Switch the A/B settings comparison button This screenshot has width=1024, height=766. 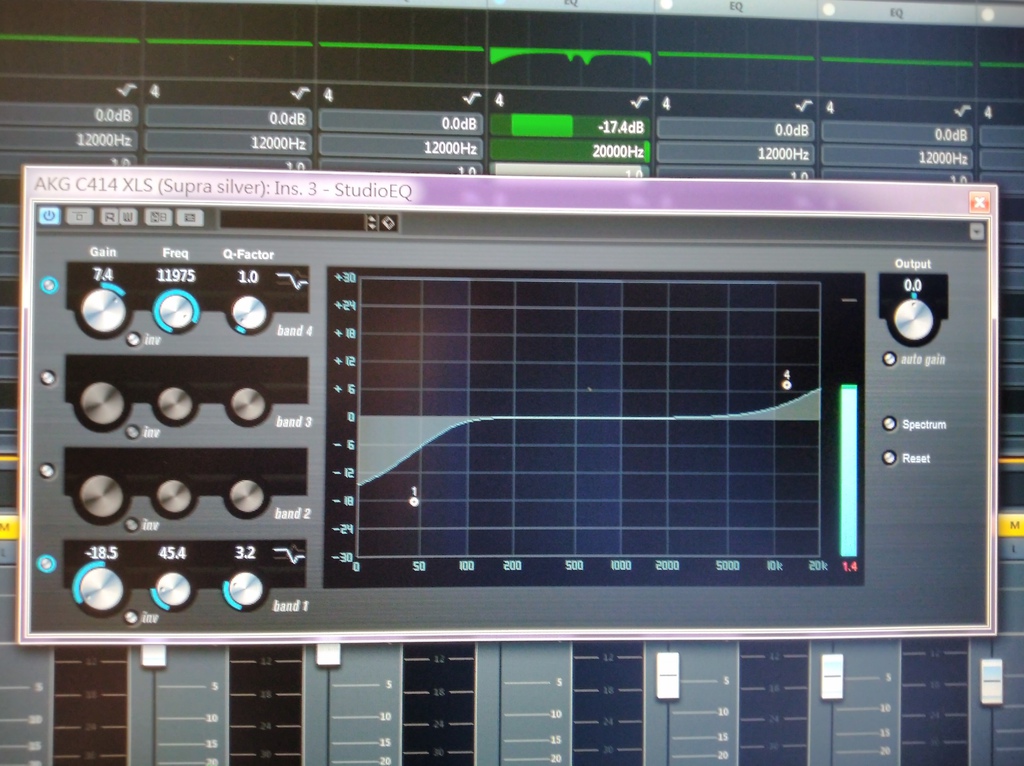(x=159, y=217)
